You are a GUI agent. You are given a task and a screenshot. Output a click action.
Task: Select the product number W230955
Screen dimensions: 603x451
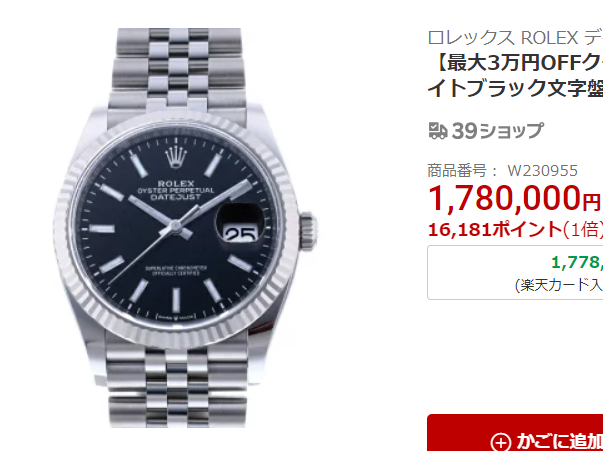point(542,170)
